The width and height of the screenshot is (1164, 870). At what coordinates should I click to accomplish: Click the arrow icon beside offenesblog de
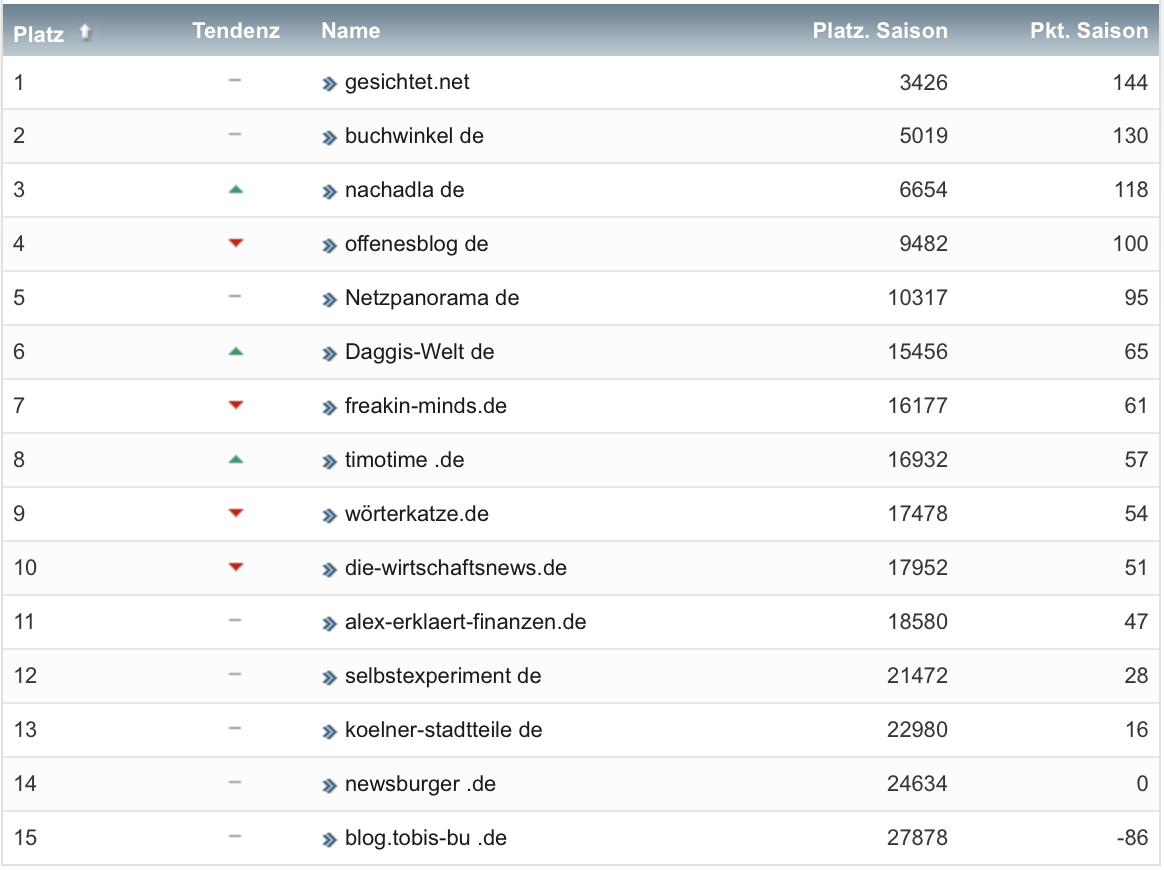pos(330,246)
